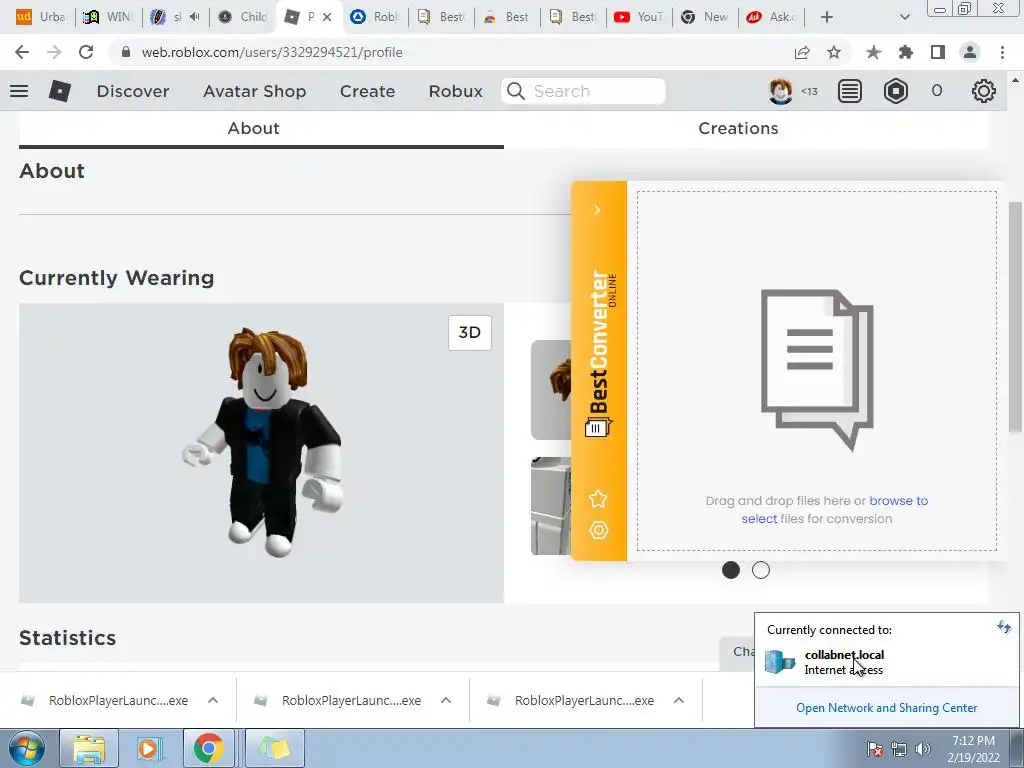The width and height of the screenshot is (1024, 768).
Task: Switch to the Urban Dictionary browser tab
Action: (x=40, y=17)
